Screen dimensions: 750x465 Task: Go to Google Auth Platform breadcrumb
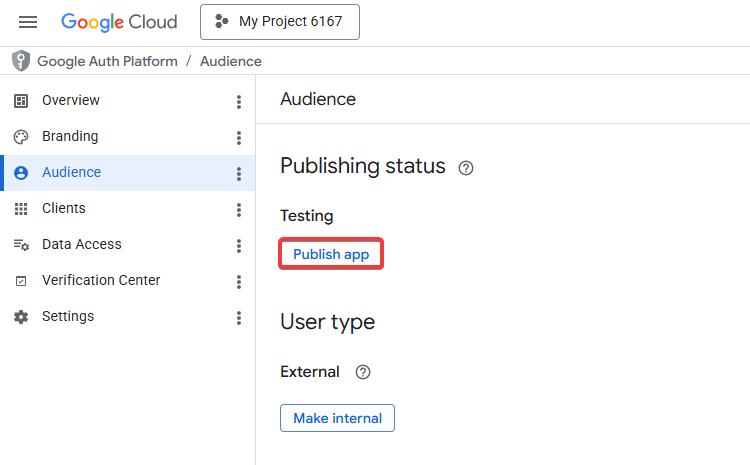click(107, 61)
